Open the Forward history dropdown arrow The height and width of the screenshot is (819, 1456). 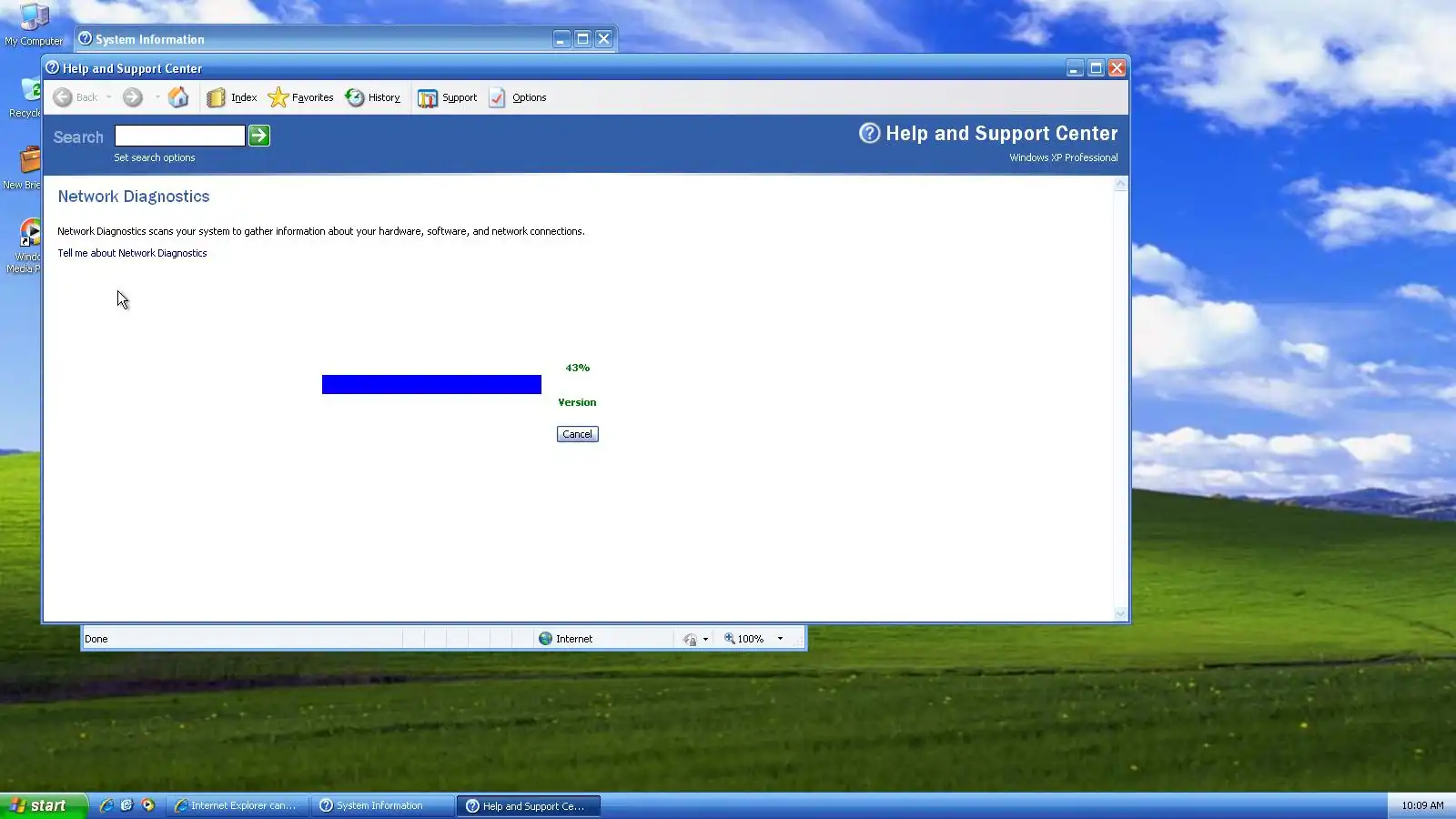tap(157, 97)
